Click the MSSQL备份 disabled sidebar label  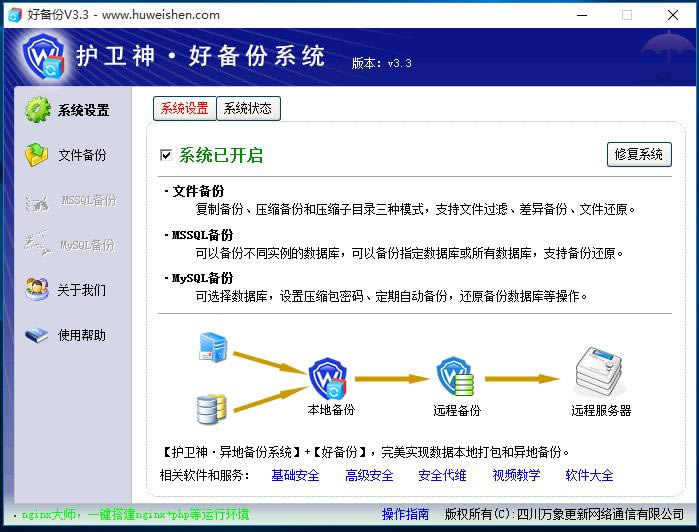point(89,200)
